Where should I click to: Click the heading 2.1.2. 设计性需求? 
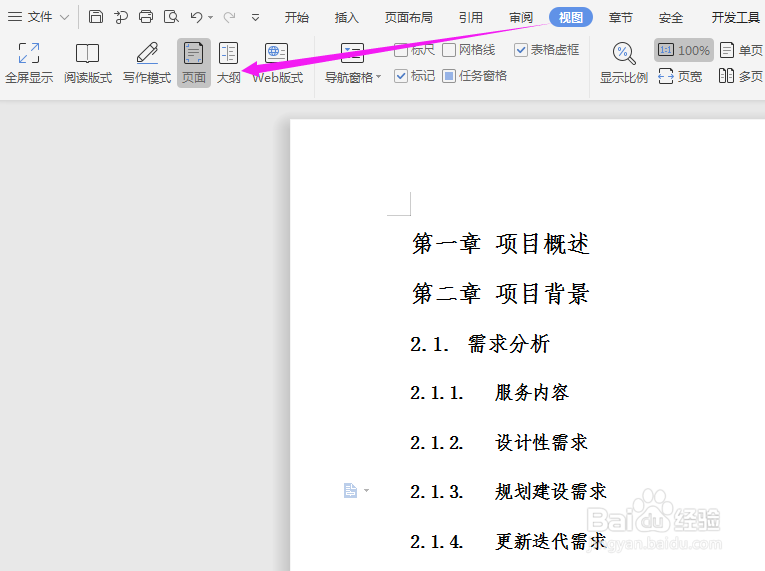[499, 443]
